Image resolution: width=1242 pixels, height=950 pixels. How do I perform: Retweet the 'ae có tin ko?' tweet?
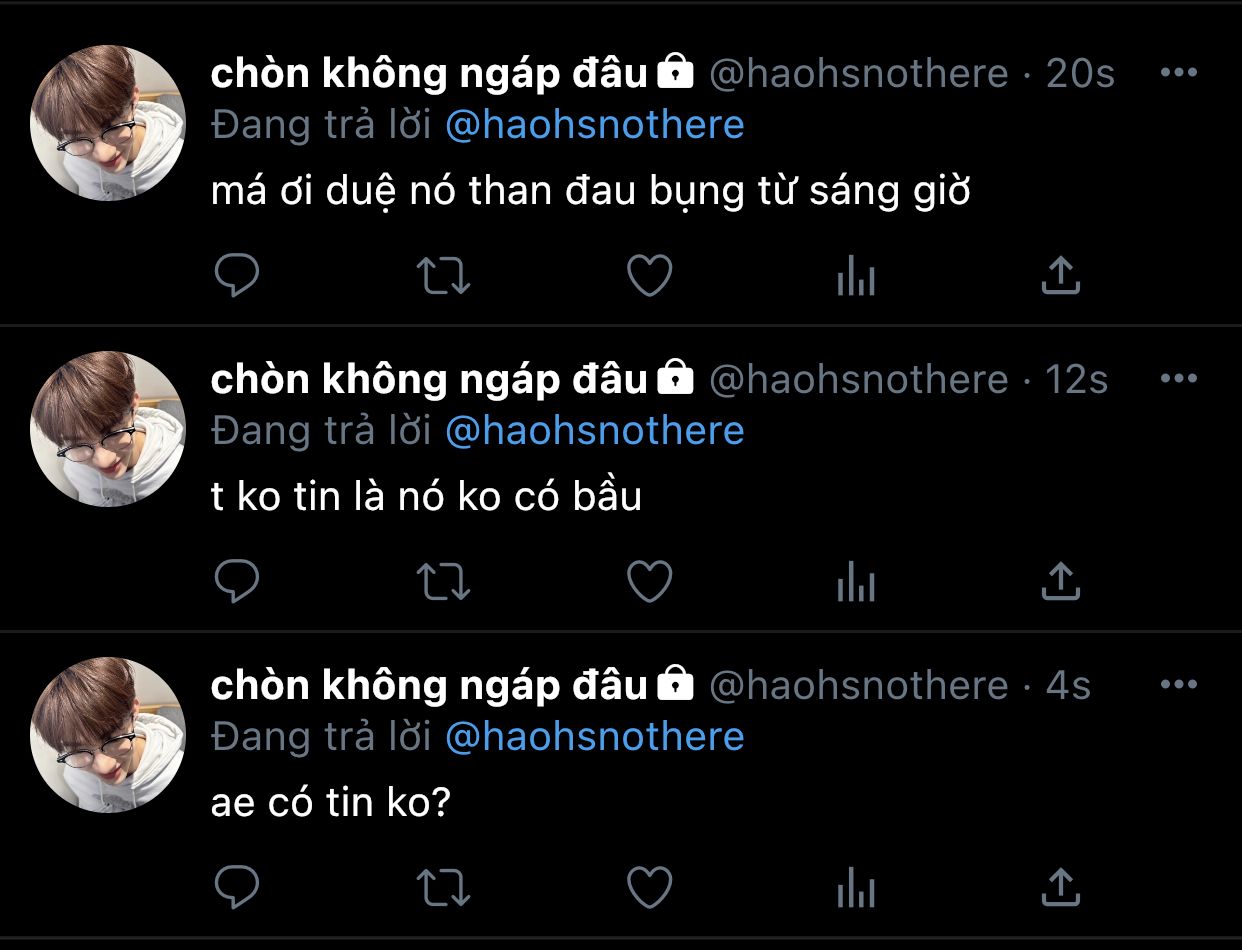point(443,888)
